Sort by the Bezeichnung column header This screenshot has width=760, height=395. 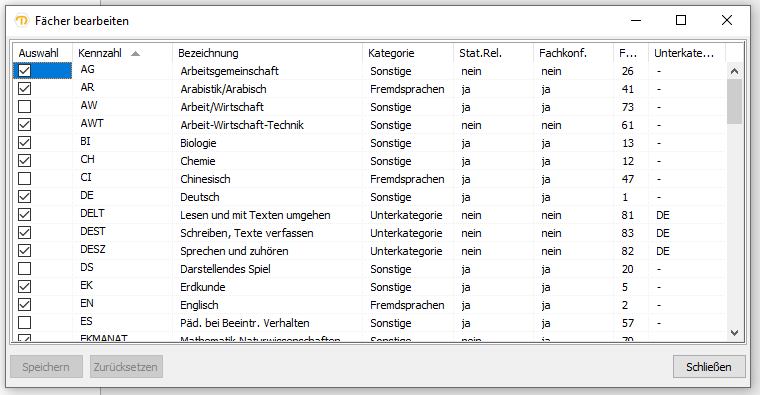pyautogui.click(x=267, y=53)
